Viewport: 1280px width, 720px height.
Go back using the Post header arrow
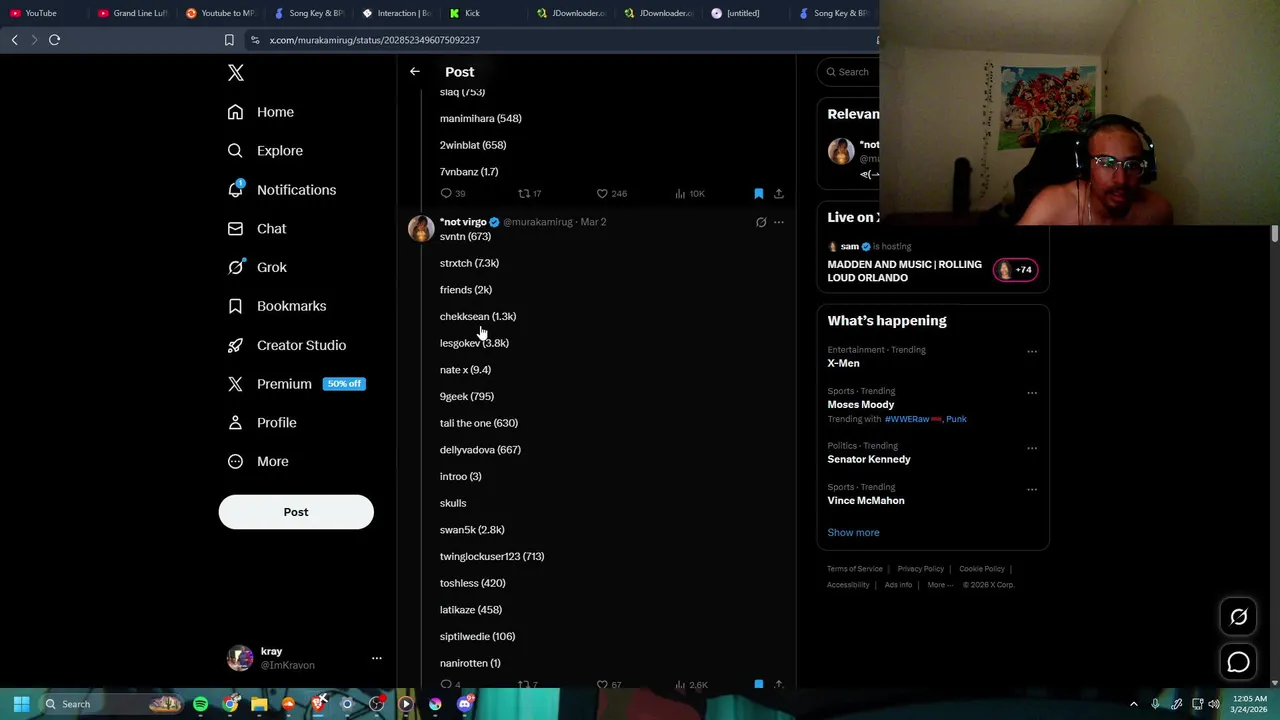tap(415, 72)
